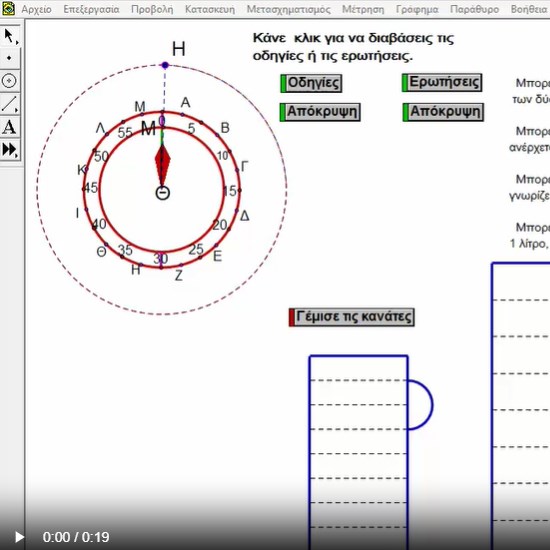
Task: Click the Γέμισε τις κανάτες button
Action: pos(351,317)
